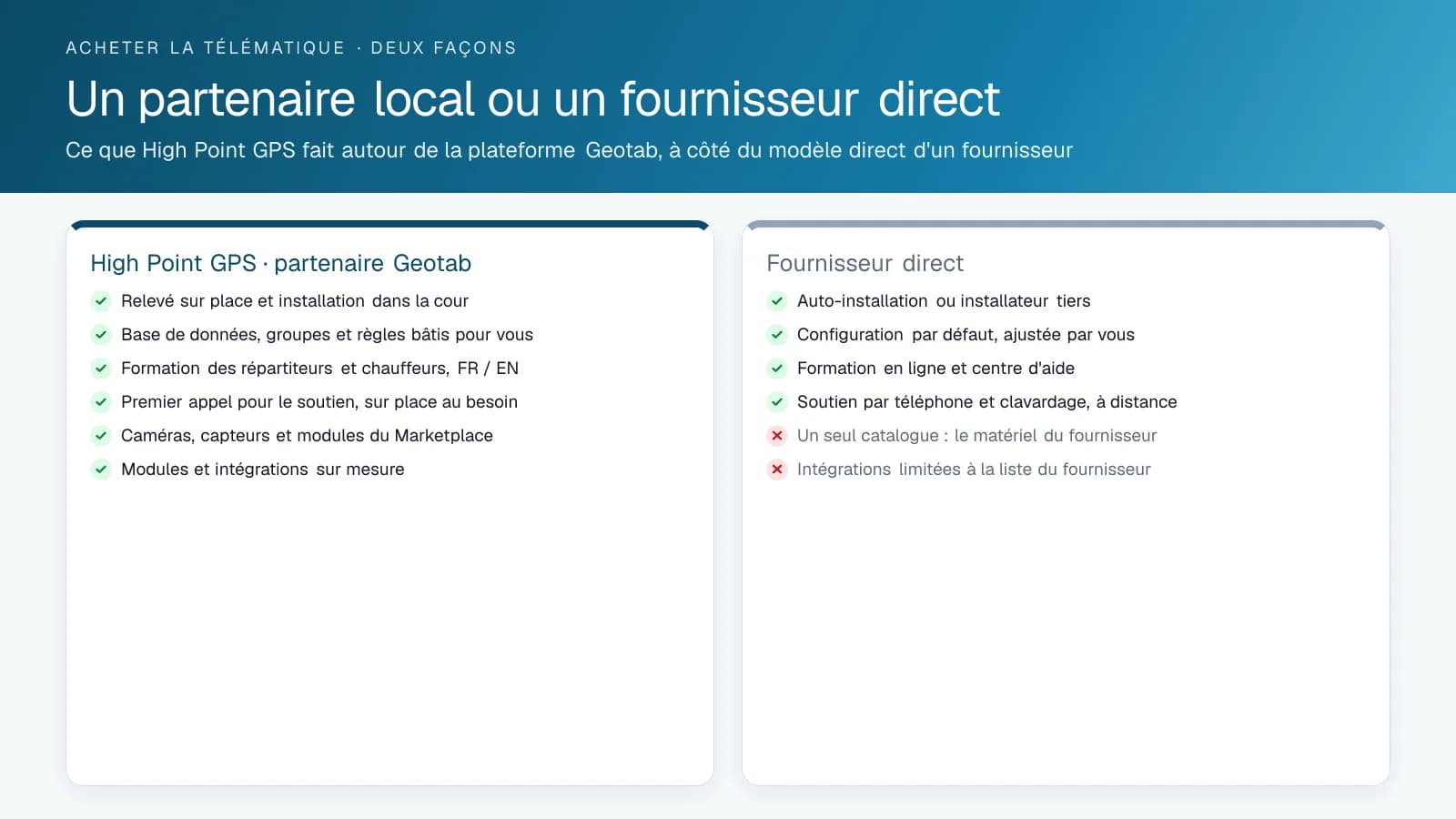Image resolution: width=1456 pixels, height=819 pixels.
Task: Click the text 'Un seul catalogue : le matériel du fournisseur'
Action: 977,436
